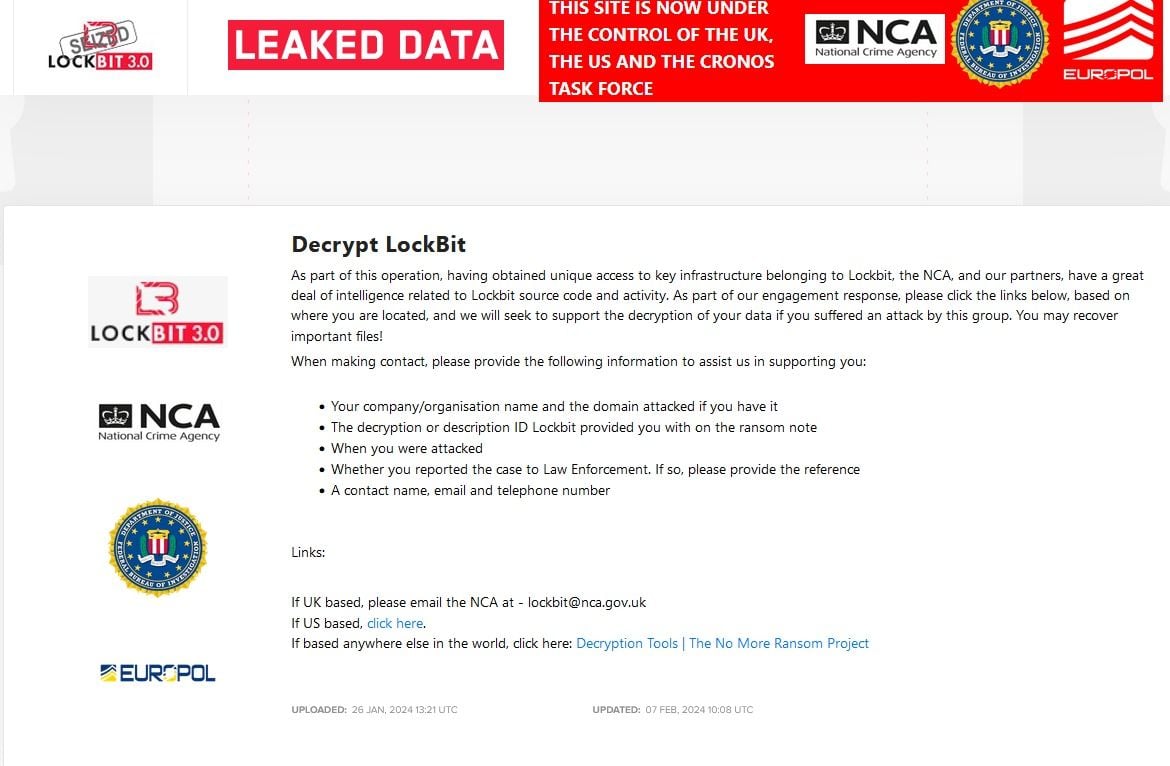Click the lockbit@nca.gov.uk email address
Image resolution: width=1170 pixels, height=766 pixels.
pyautogui.click(x=587, y=602)
